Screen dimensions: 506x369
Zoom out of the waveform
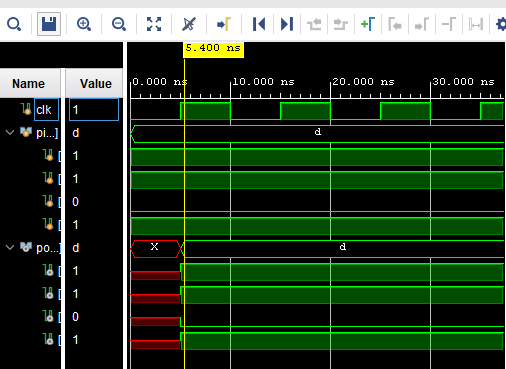pyautogui.click(x=119, y=24)
